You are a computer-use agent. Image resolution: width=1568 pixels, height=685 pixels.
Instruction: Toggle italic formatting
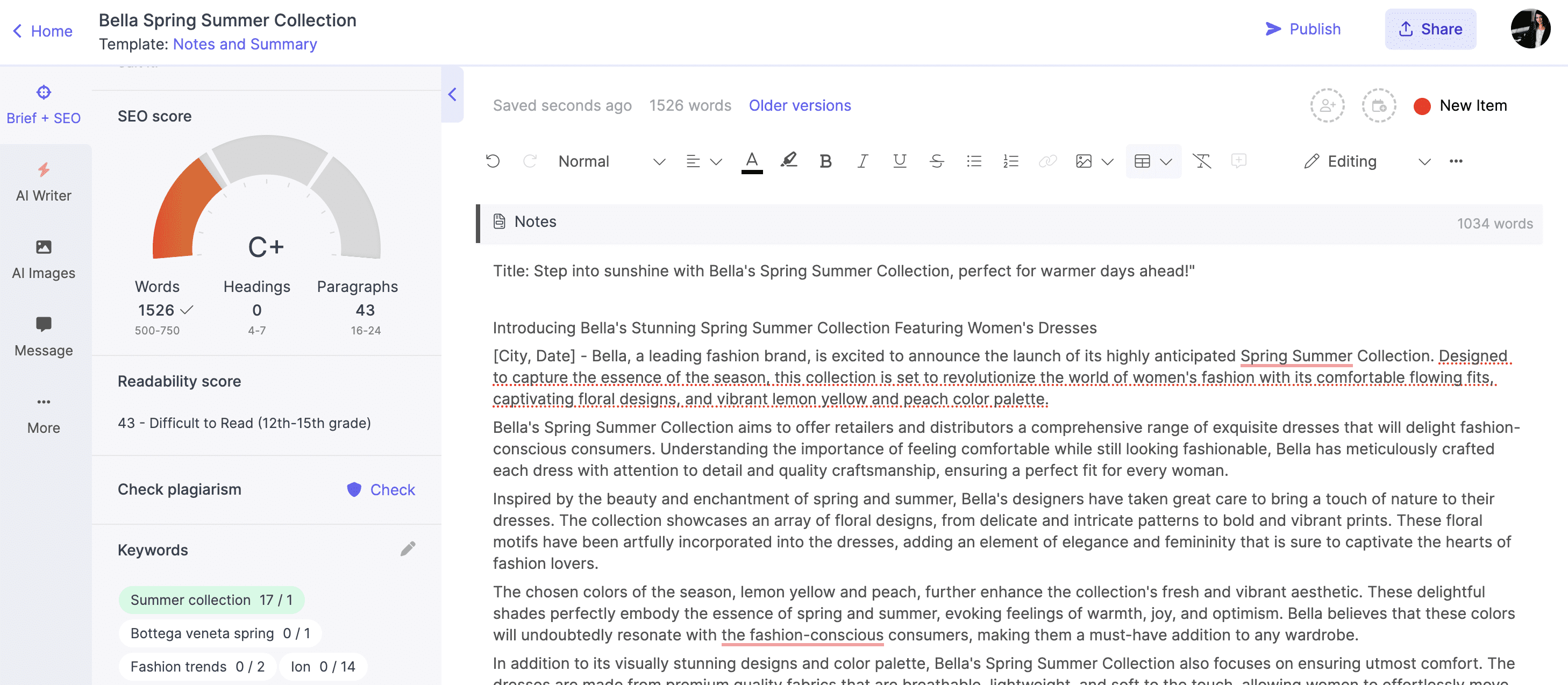tap(863, 161)
